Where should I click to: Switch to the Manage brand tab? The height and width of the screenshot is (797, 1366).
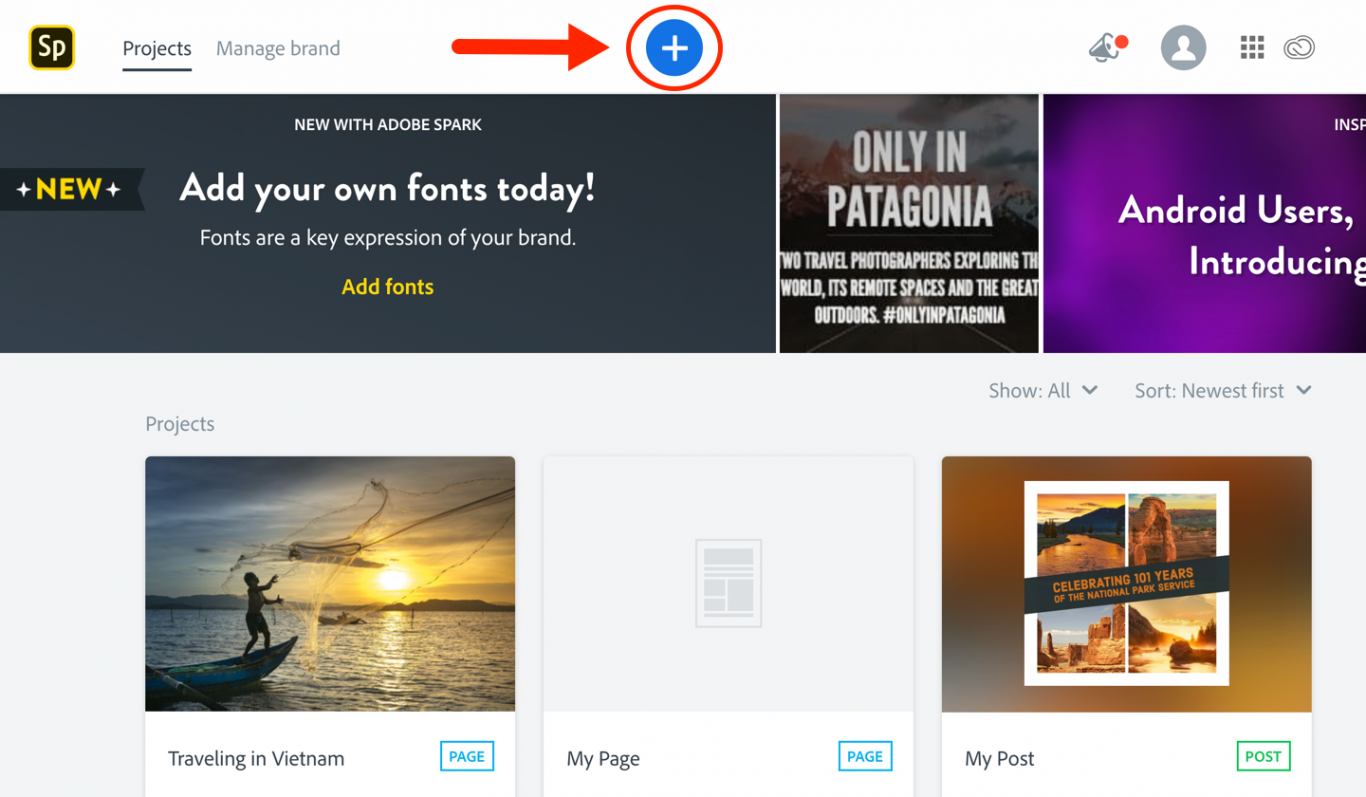click(277, 48)
